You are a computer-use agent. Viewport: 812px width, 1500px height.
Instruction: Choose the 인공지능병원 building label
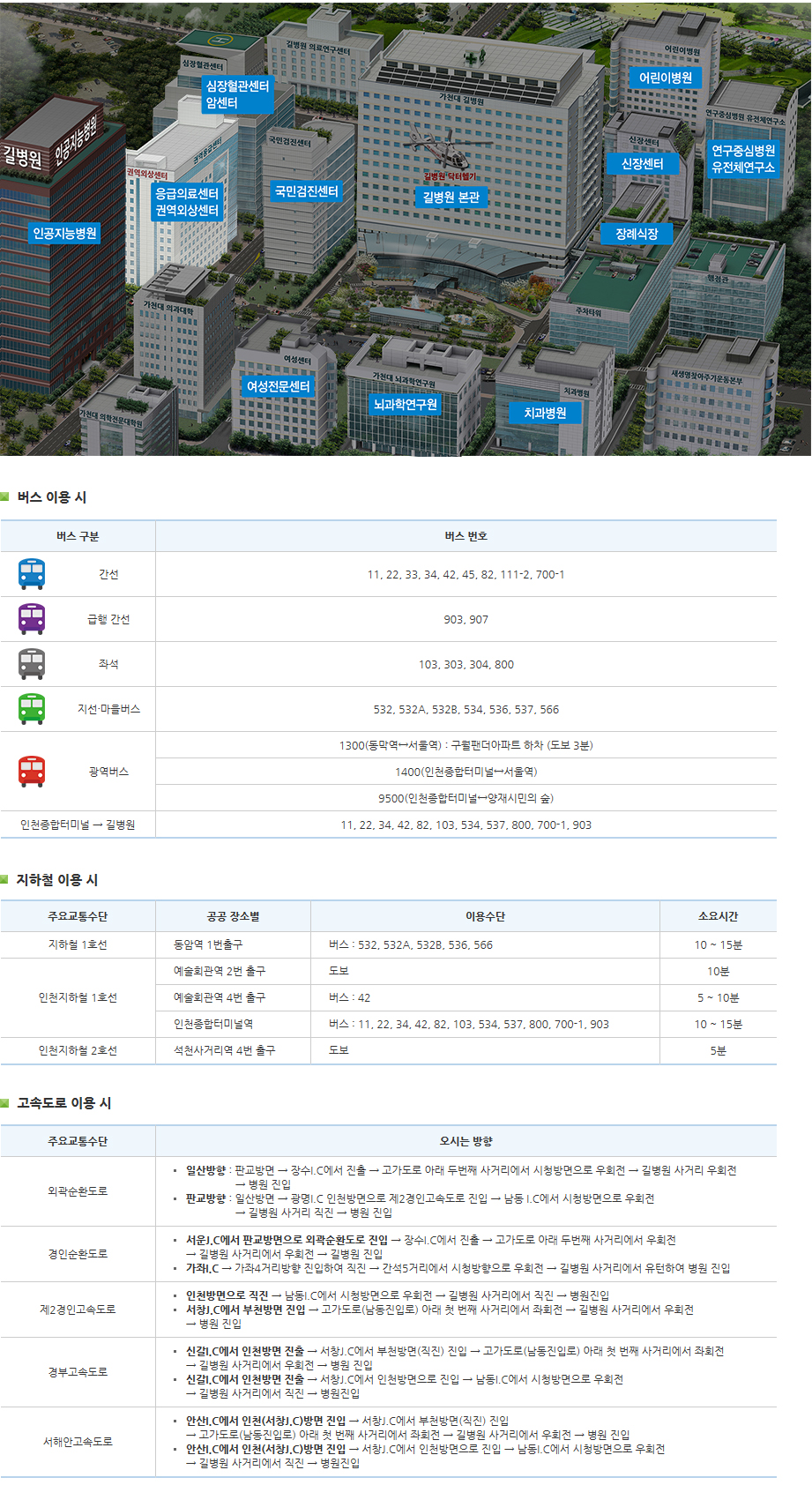(x=64, y=234)
